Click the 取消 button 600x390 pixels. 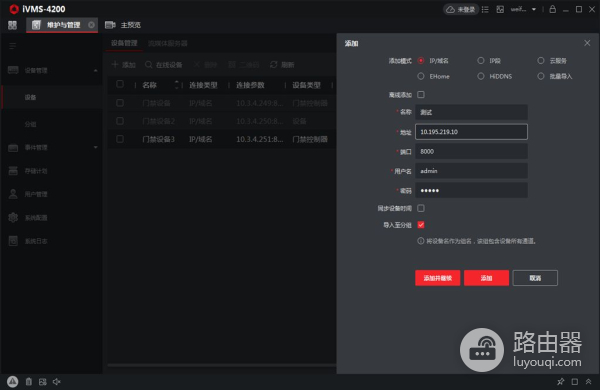click(535, 278)
